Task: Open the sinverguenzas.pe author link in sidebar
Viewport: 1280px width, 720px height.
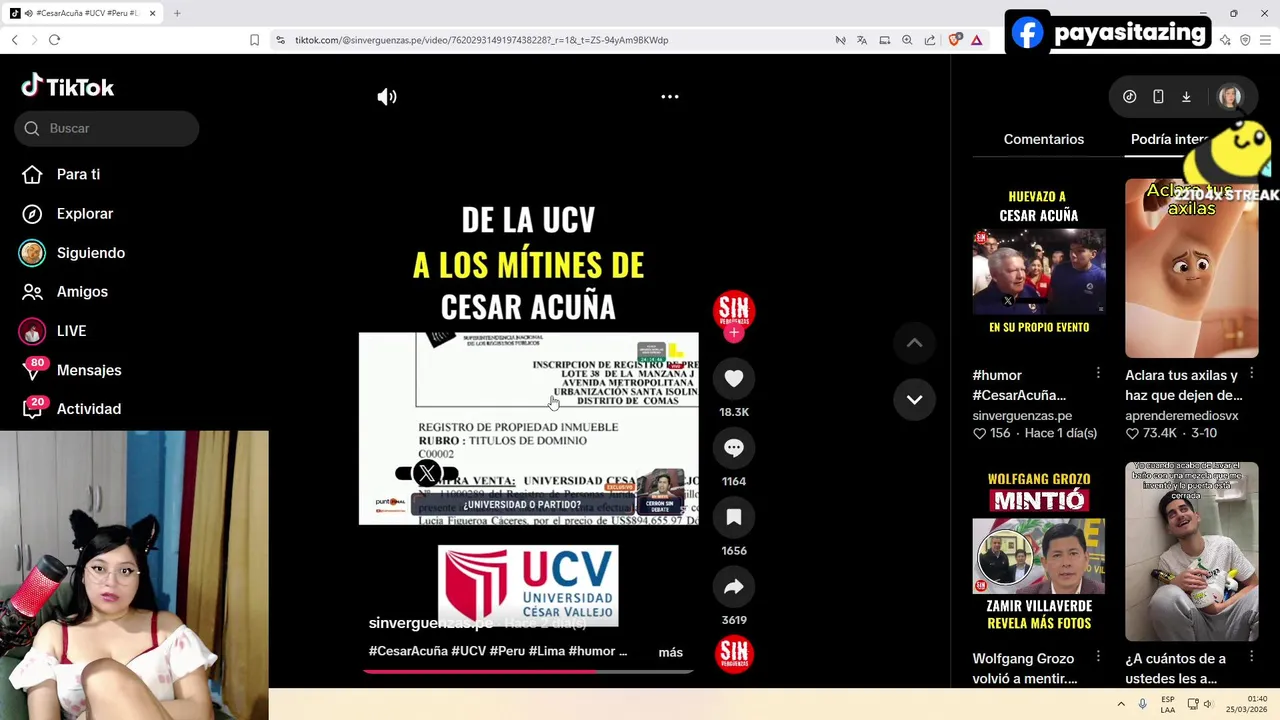Action: [1022, 415]
